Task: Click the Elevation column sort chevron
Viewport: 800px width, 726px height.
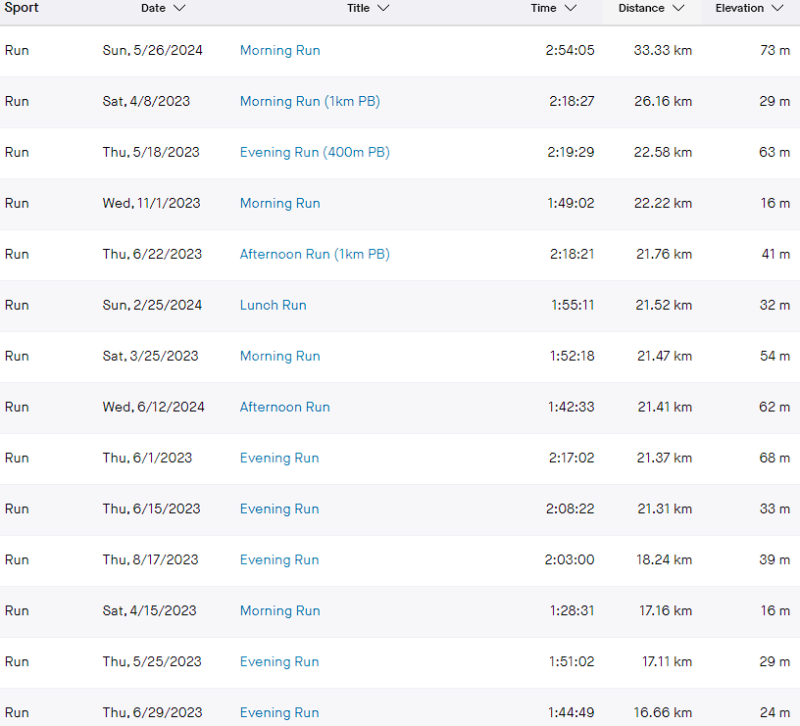Action: pos(777,8)
